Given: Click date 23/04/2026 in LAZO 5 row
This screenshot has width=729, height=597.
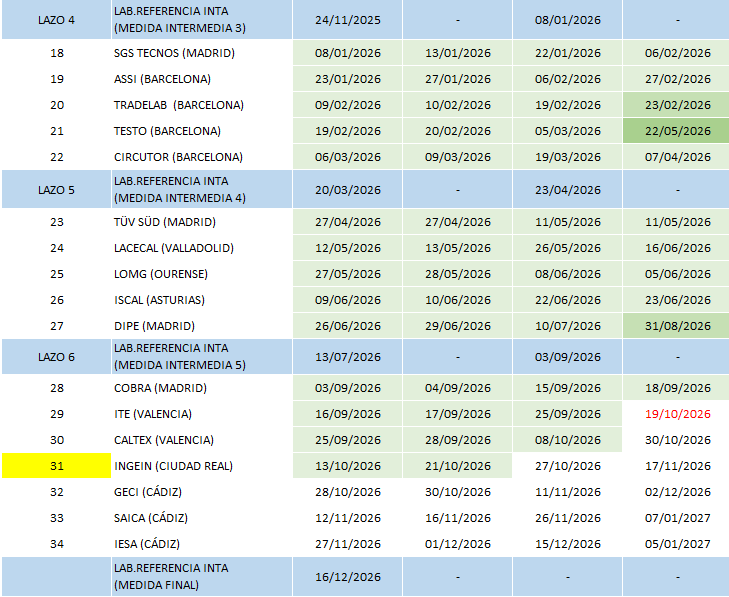Looking at the screenshot, I should pyautogui.click(x=567, y=190).
